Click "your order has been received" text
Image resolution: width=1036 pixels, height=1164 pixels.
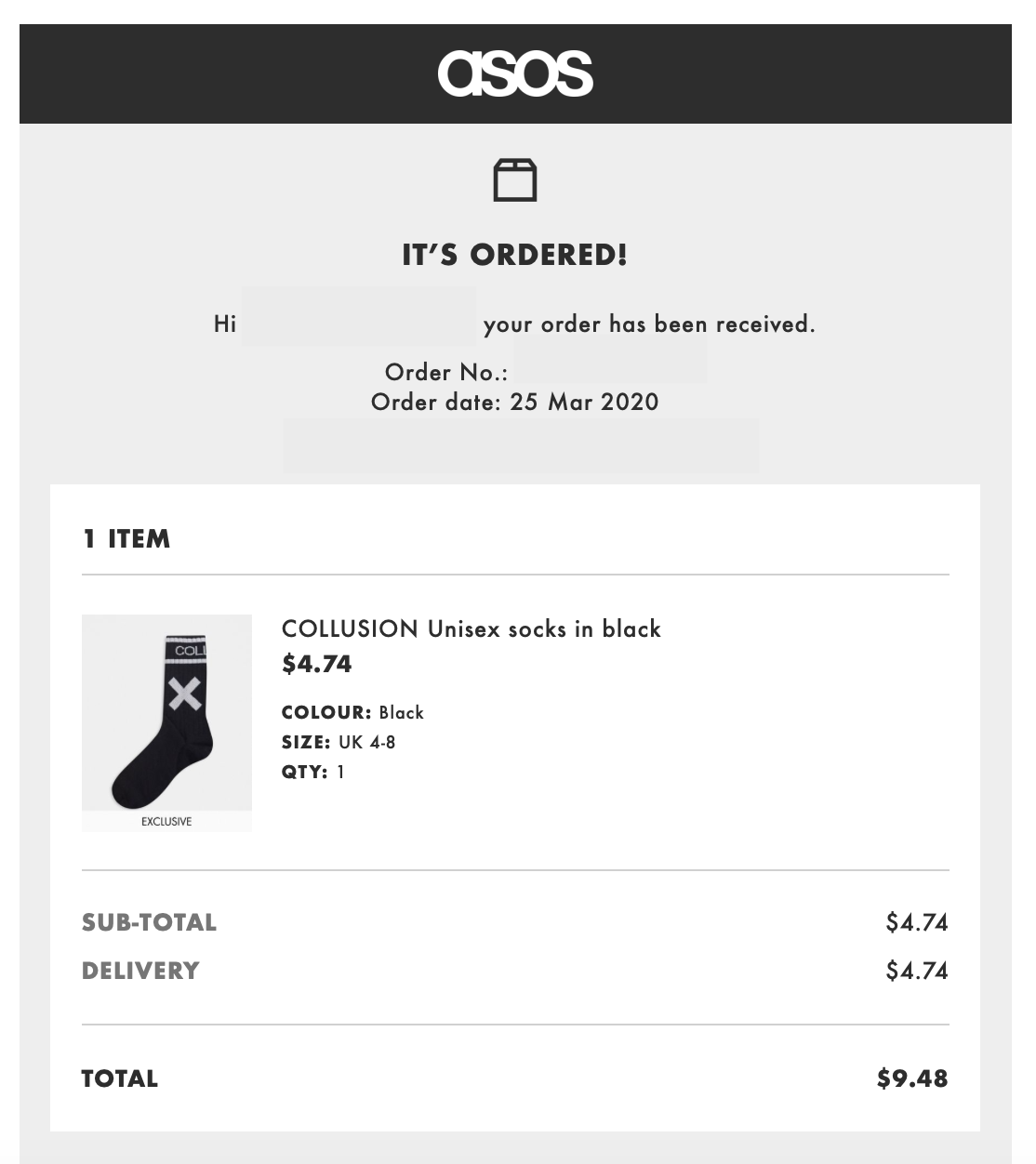(x=648, y=324)
